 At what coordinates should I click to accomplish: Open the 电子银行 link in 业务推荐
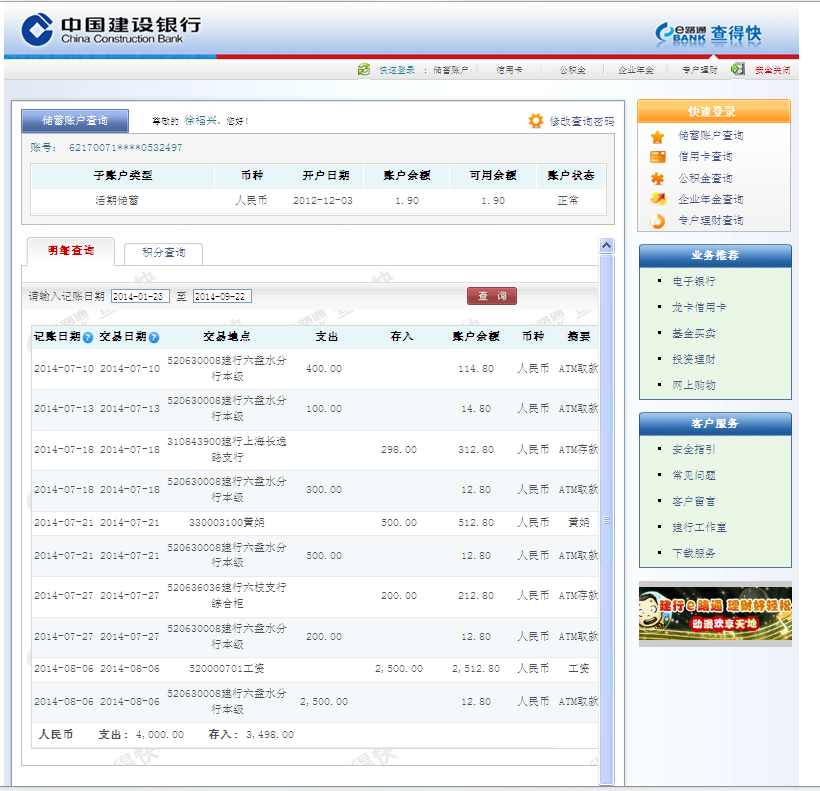coord(694,281)
